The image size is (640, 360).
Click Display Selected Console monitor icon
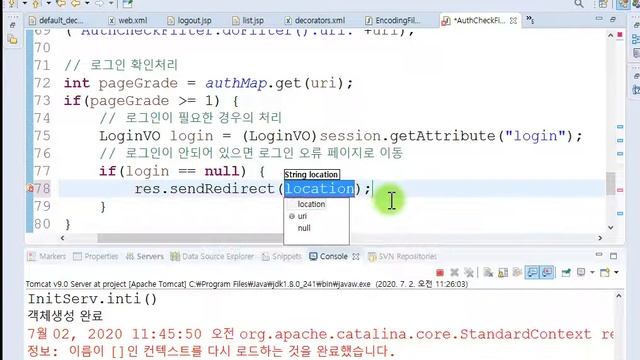(x=581, y=272)
